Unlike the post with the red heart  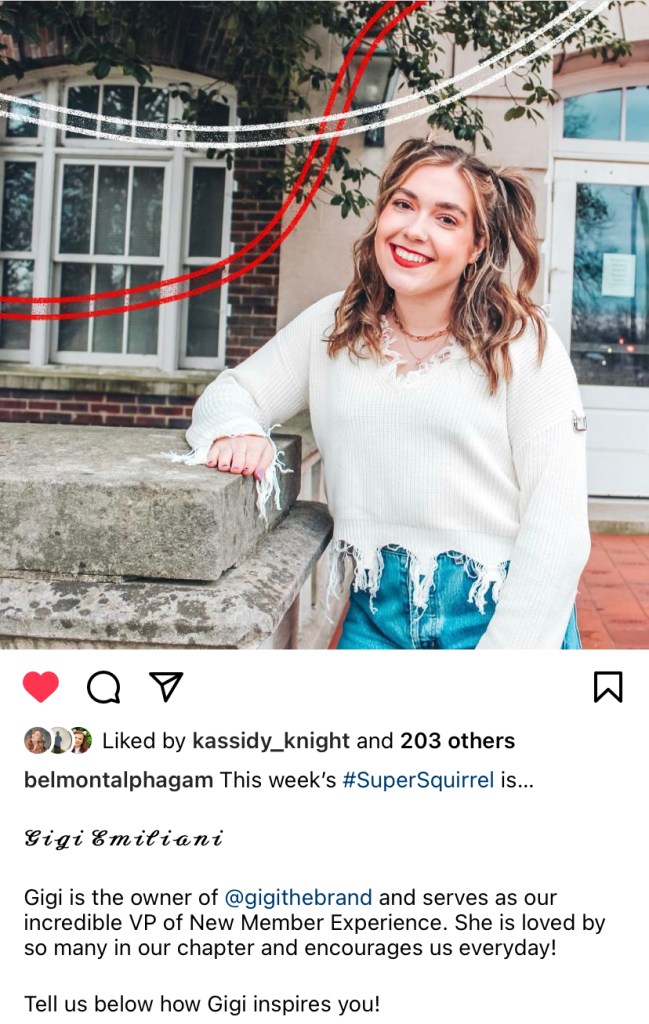pyautogui.click(x=40, y=686)
